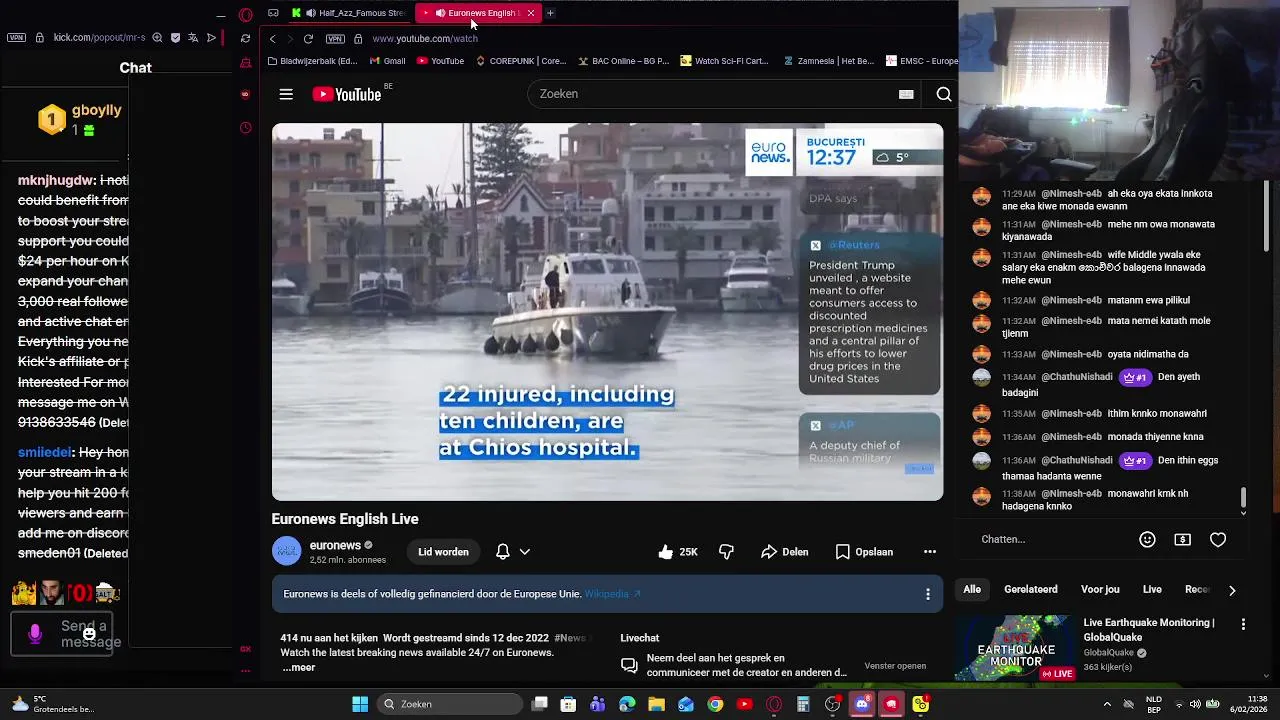This screenshot has height=720, width=1280.
Task: Like the Euronews video (25K)
Action: point(677,552)
